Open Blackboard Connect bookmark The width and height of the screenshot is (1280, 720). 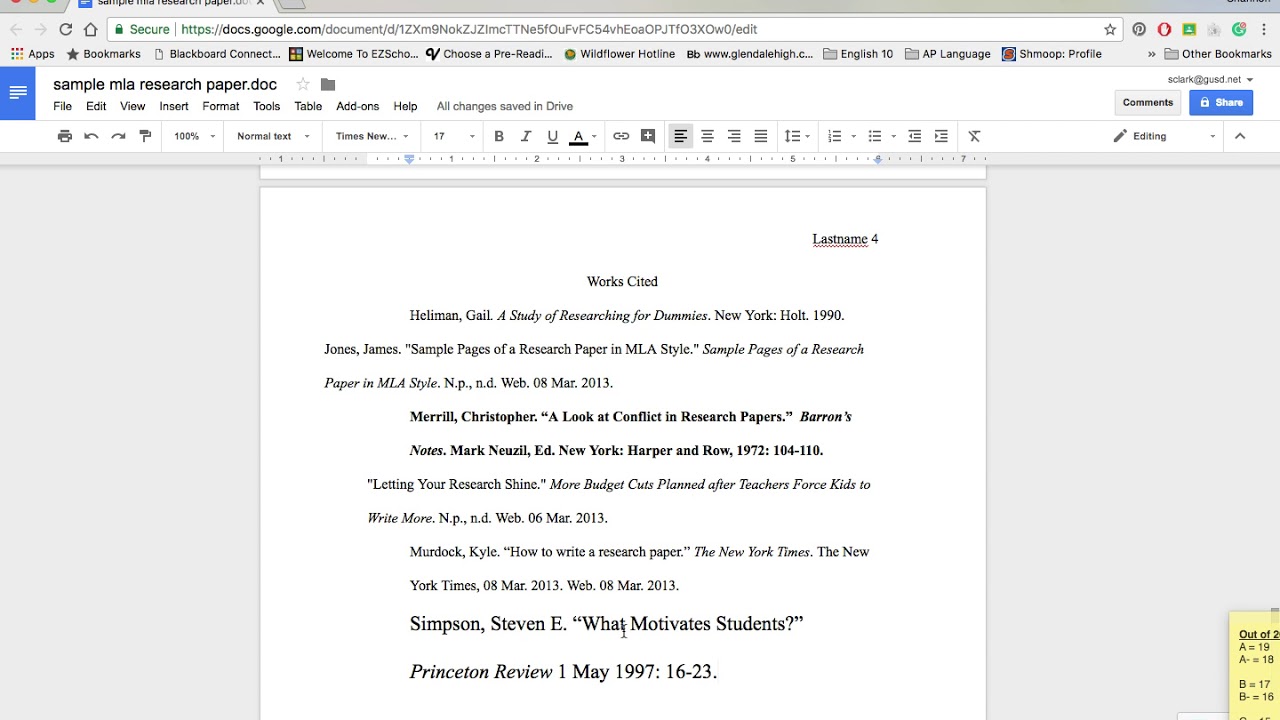pos(217,54)
